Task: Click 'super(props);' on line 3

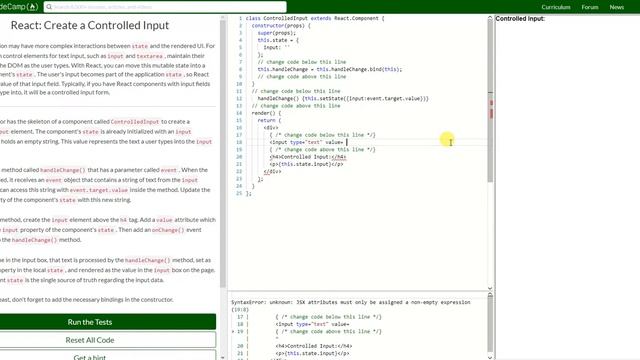Action: click(x=276, y=33)
